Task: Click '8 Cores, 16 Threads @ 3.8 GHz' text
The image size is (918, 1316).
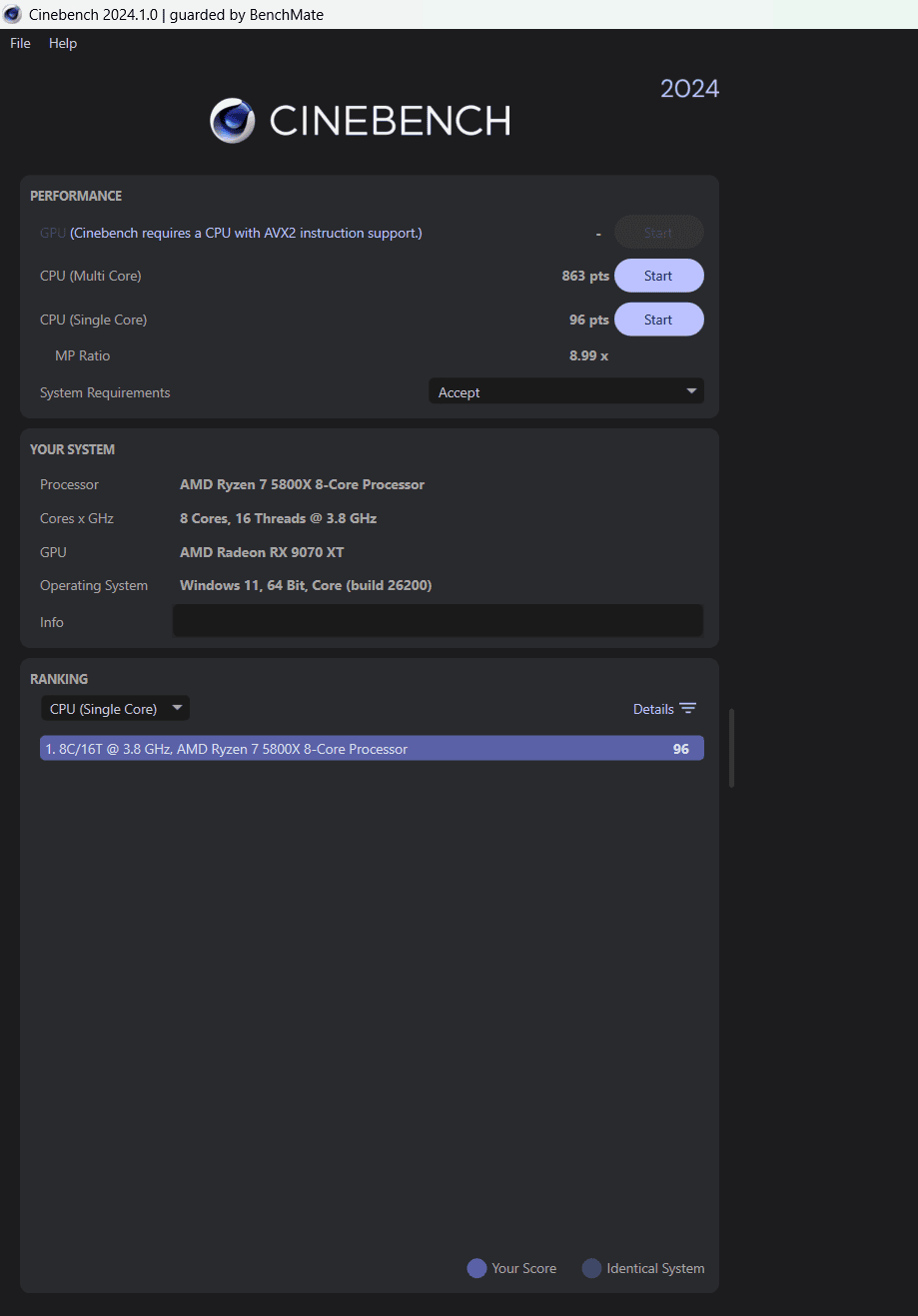Action: point(278,518)
